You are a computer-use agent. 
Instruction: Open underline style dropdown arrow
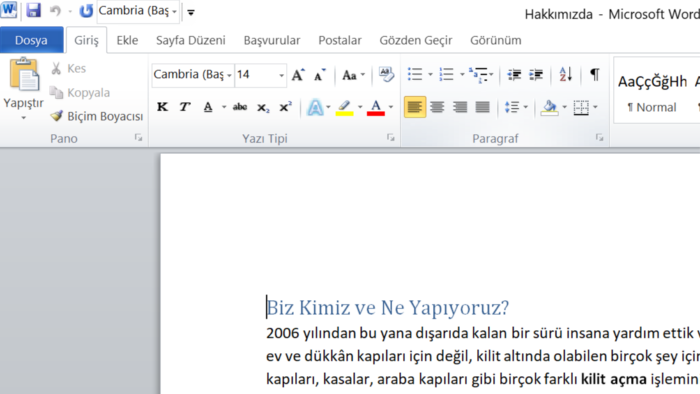tap(224, 107)
